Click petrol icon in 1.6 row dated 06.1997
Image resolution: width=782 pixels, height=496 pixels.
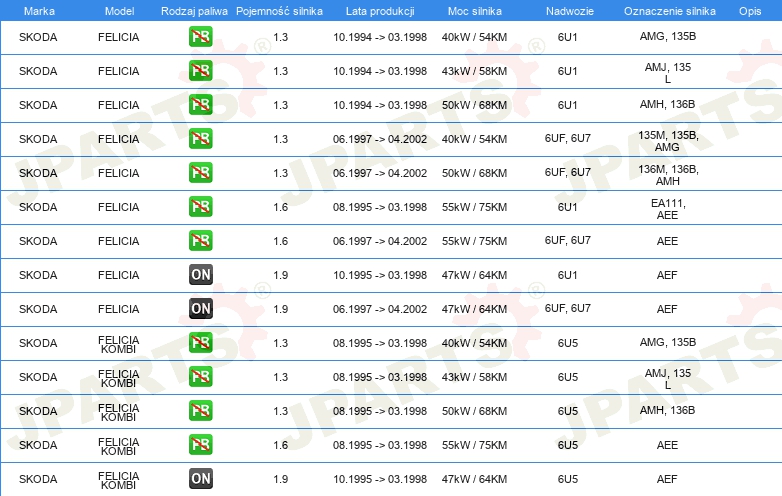coord(200,240)
